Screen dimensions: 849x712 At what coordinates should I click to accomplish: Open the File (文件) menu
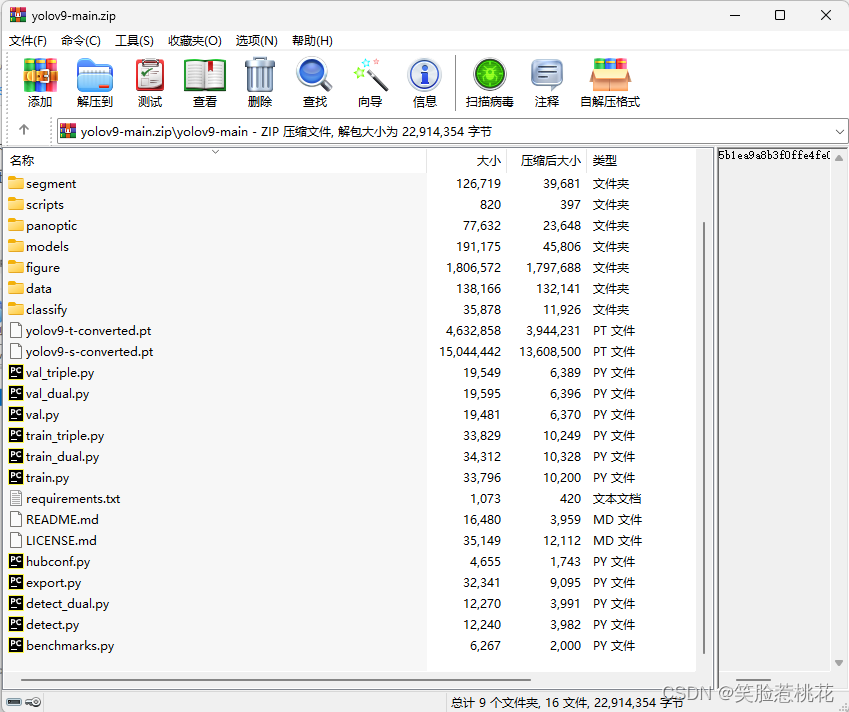pyautogui.click(x=28, y=41)
